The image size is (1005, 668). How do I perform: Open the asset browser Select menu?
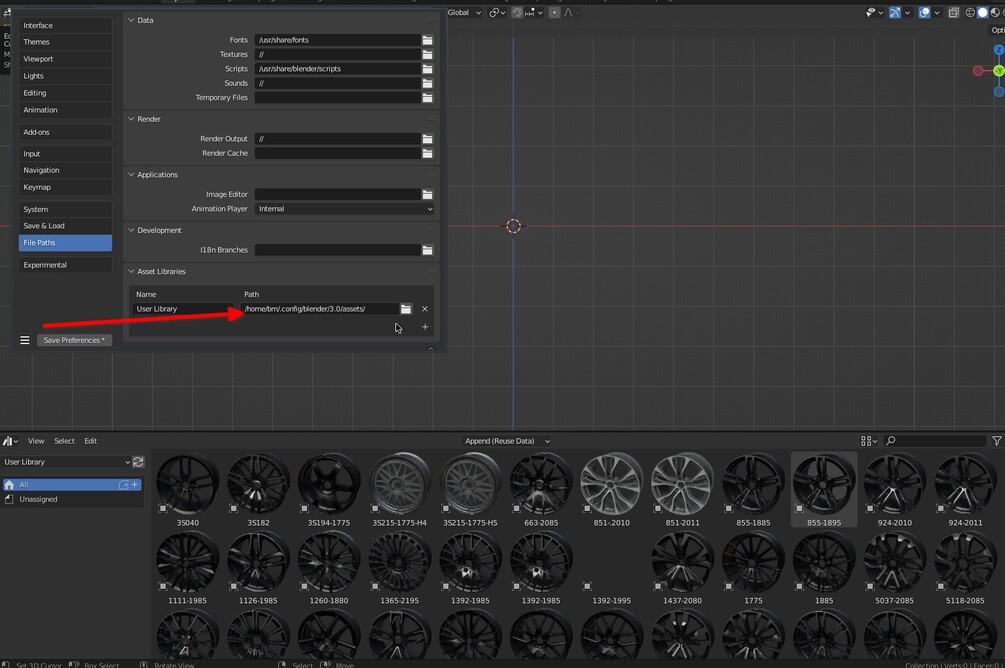(x=64, y=441)
